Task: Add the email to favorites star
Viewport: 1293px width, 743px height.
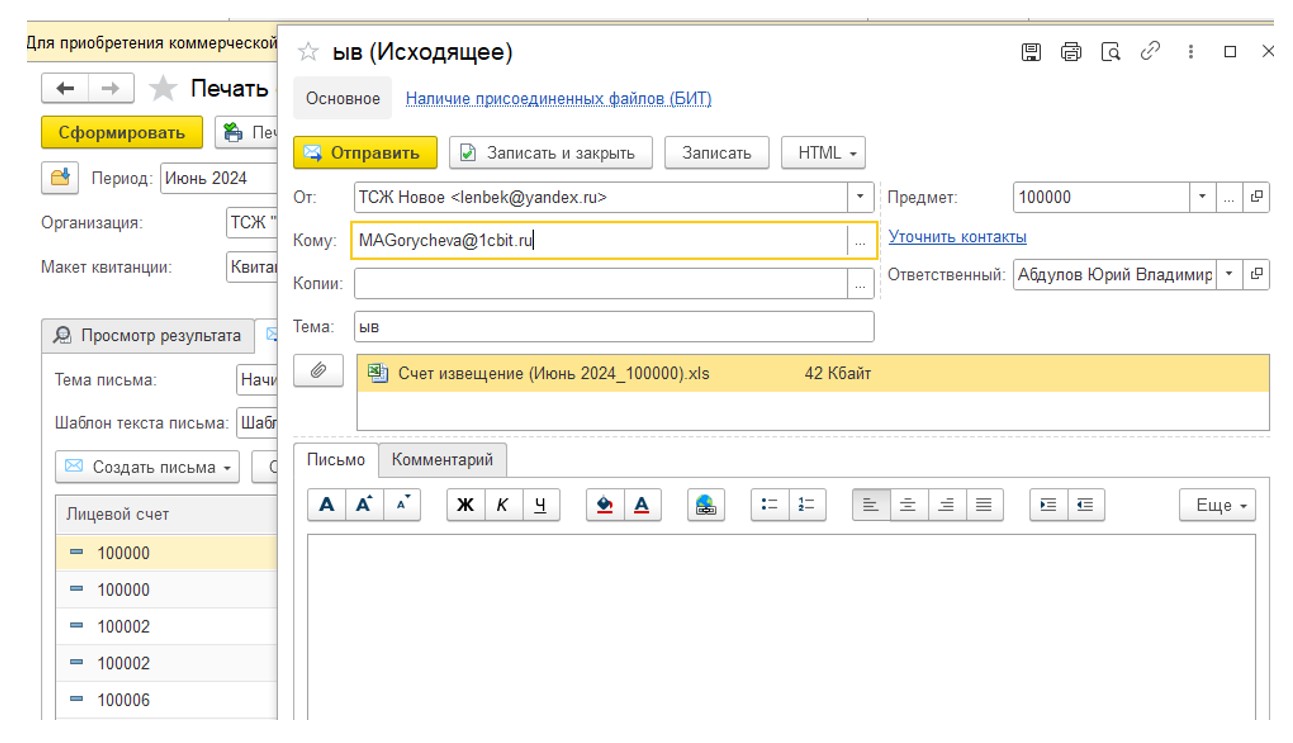Action: click(309, 52)
